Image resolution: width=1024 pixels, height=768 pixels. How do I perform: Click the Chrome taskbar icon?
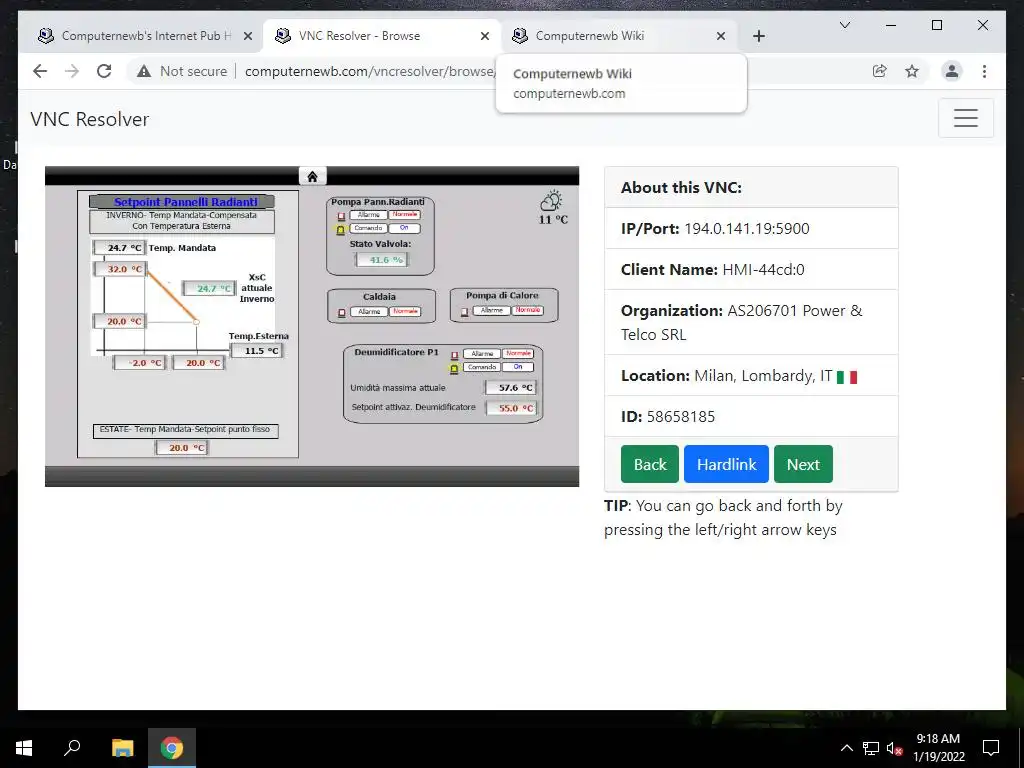(x=172, y=748)
